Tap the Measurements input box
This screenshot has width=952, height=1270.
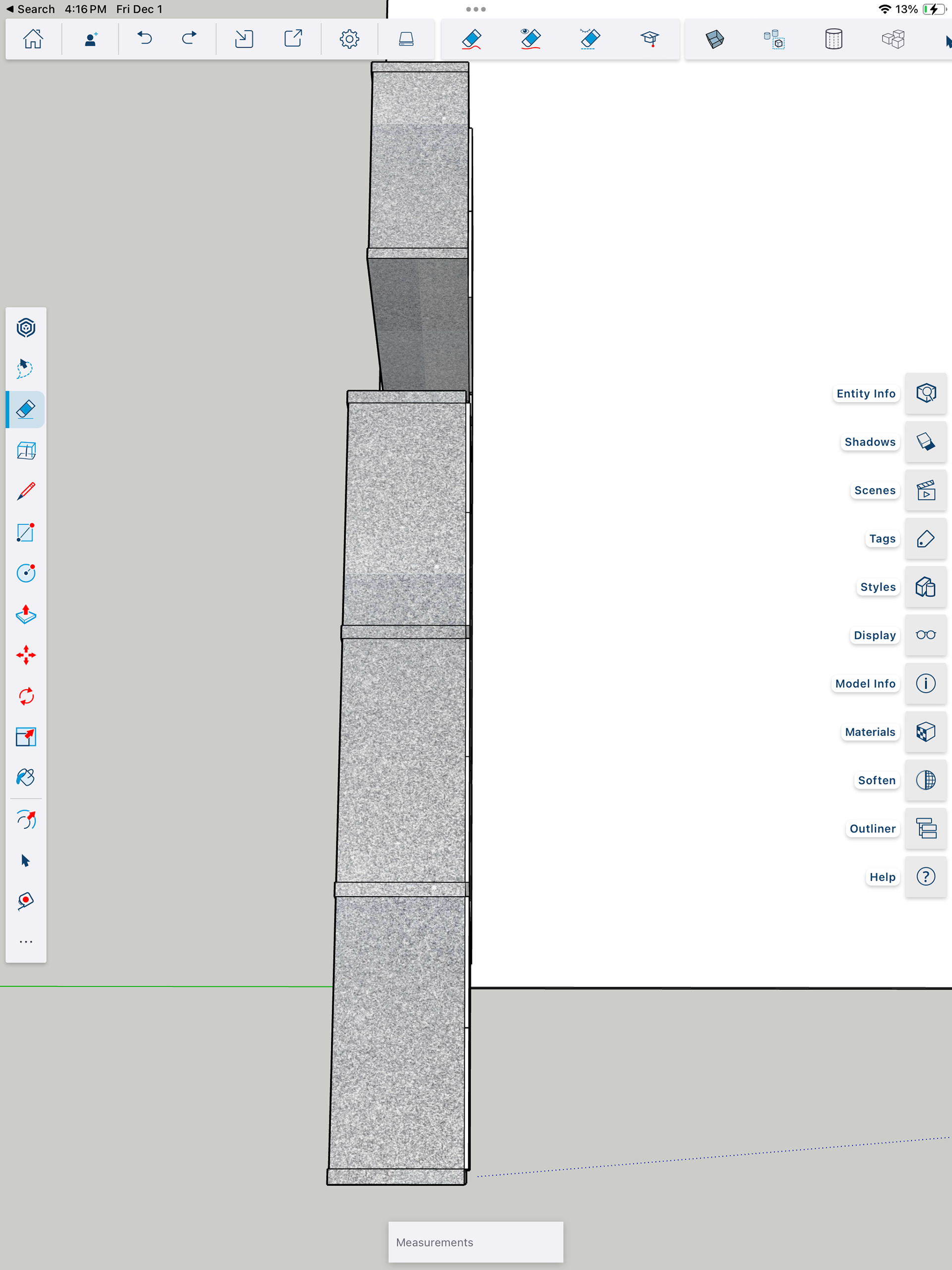[x=476, y=1242]
